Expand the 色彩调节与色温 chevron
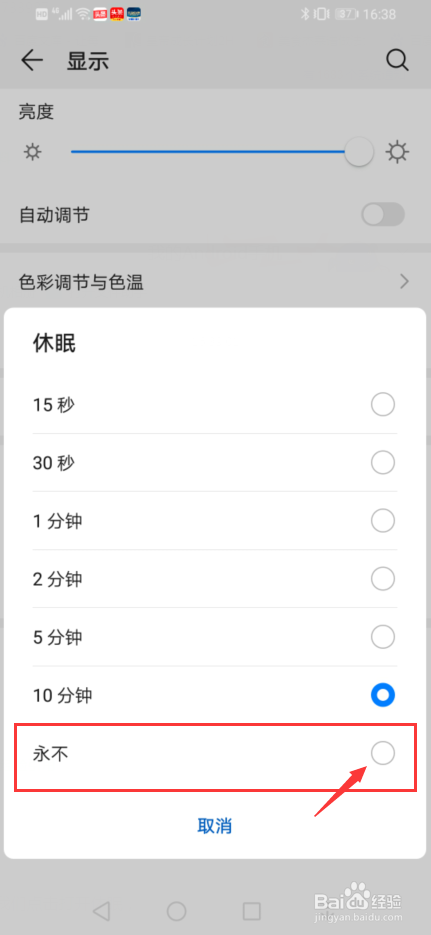 [405, 281]
